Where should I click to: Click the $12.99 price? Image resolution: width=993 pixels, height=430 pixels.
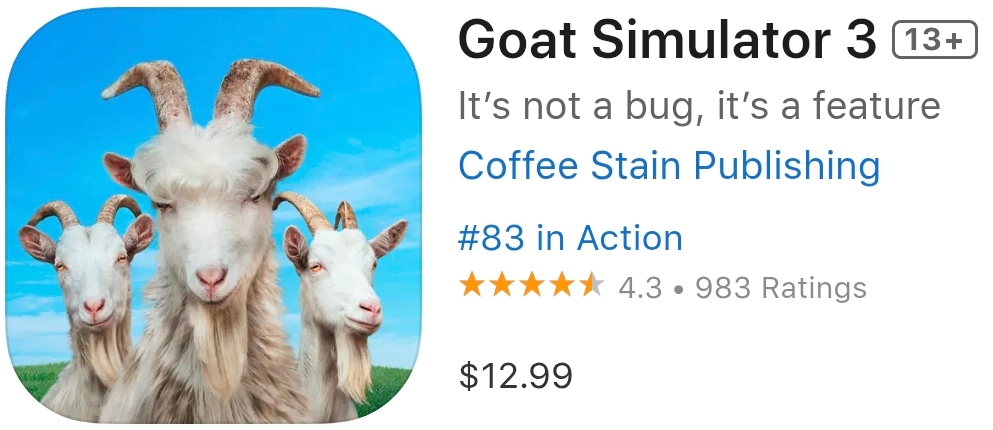pos(515,375)
